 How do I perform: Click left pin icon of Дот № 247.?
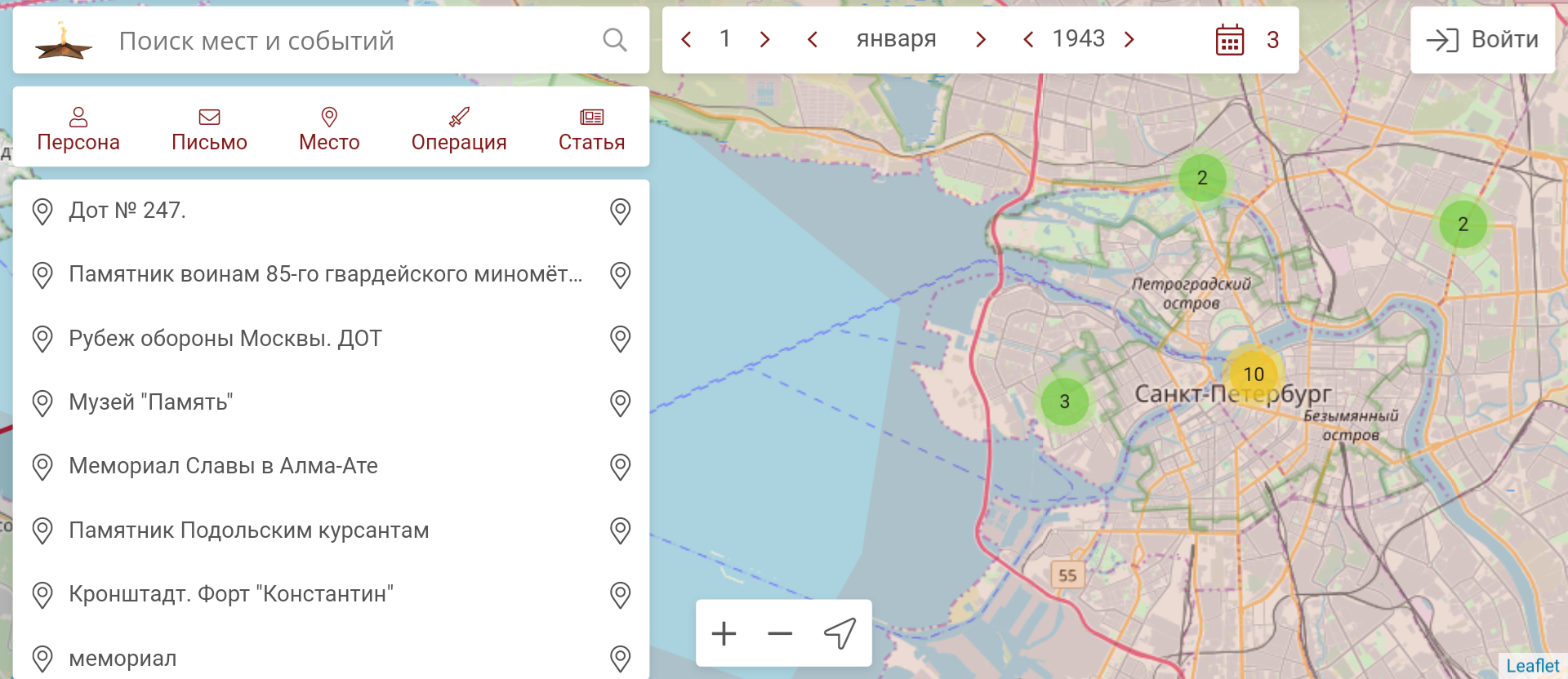42,211
